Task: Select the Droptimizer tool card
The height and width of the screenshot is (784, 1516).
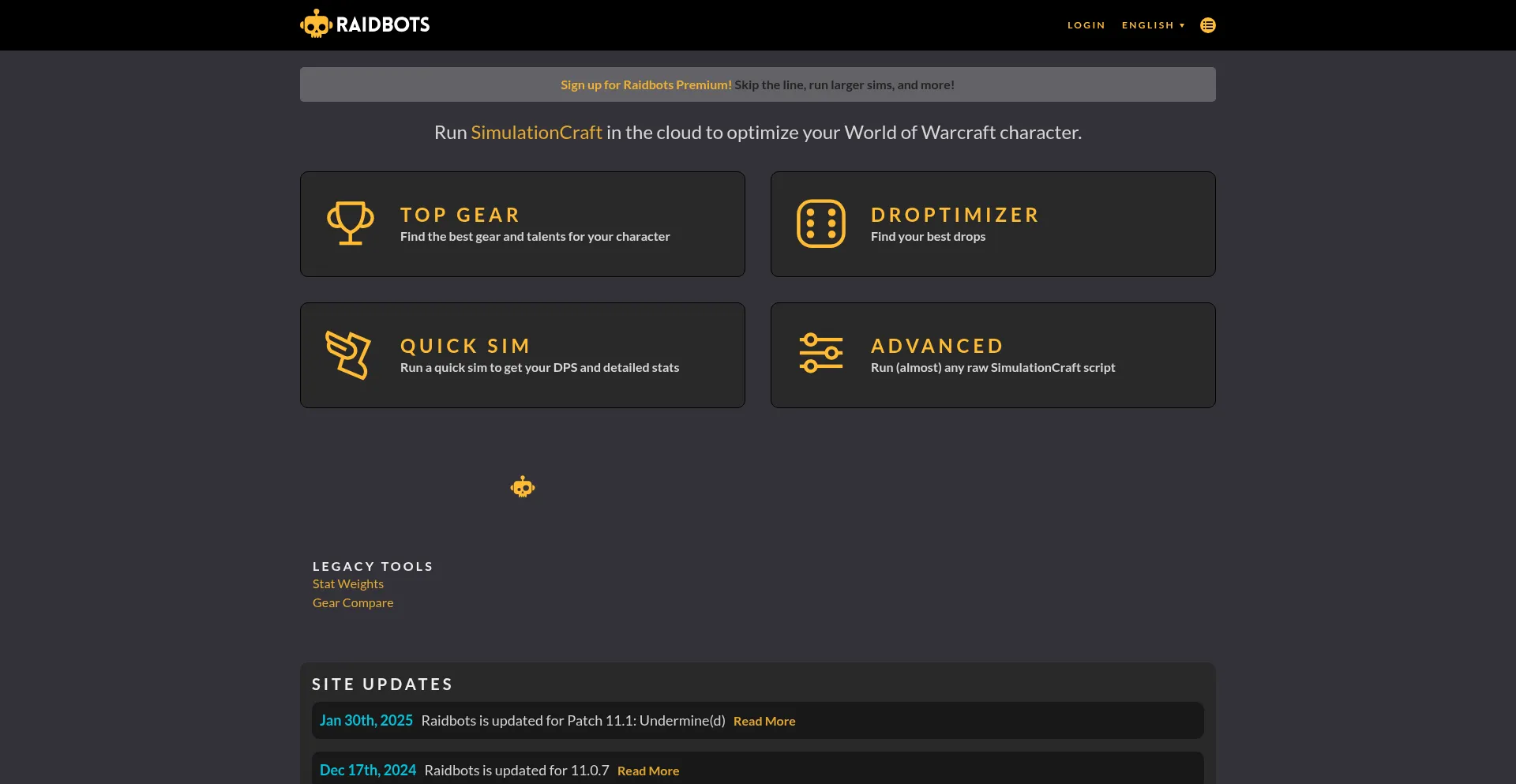Action: coord(993,223)
